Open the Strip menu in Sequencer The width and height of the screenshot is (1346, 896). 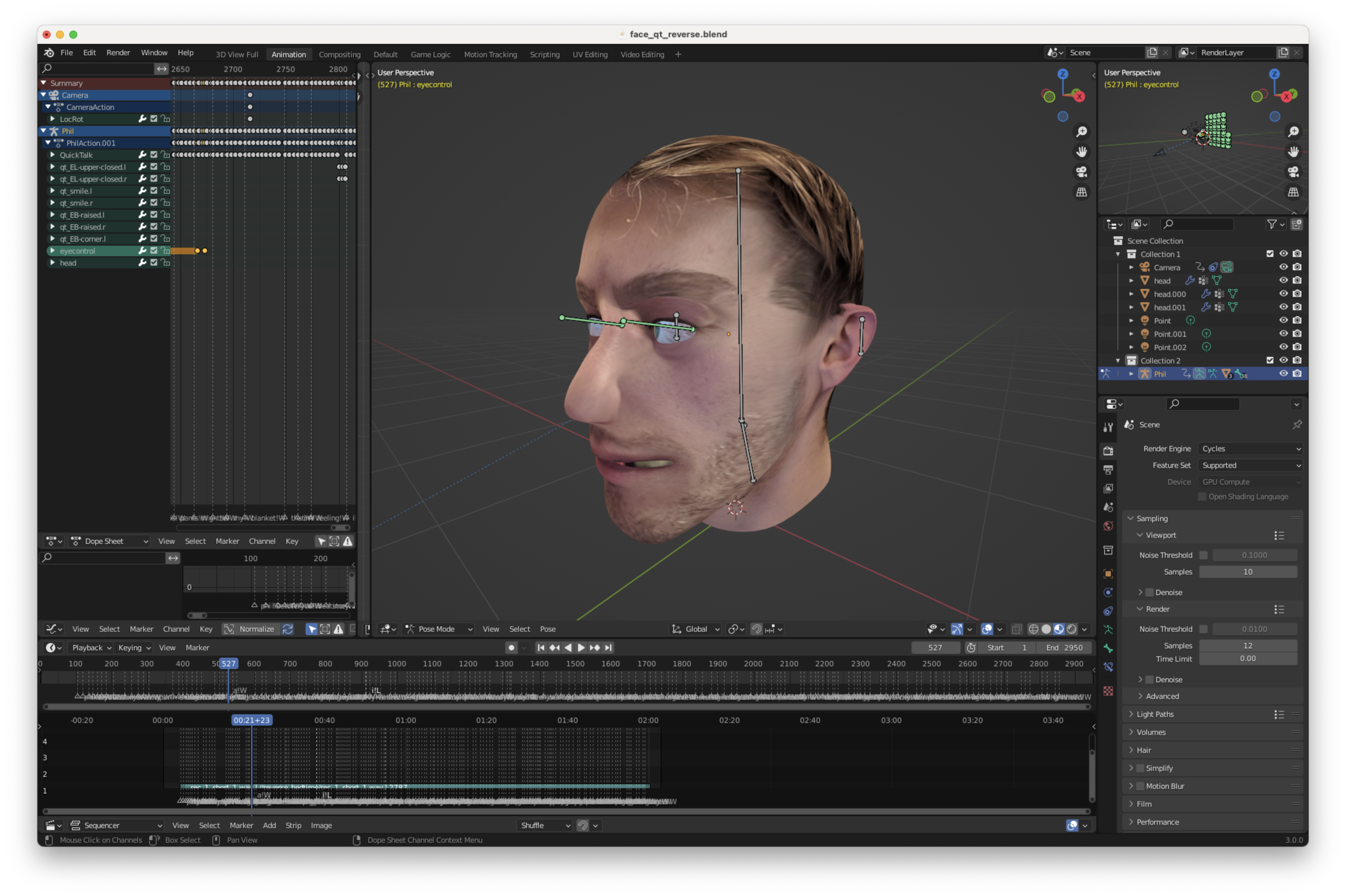coord(293,825)
